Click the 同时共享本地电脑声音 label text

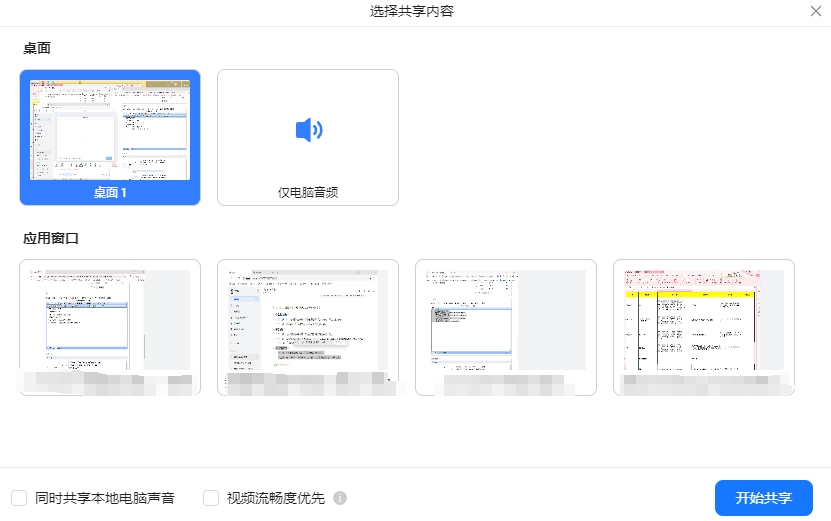[x=104, y=498]
